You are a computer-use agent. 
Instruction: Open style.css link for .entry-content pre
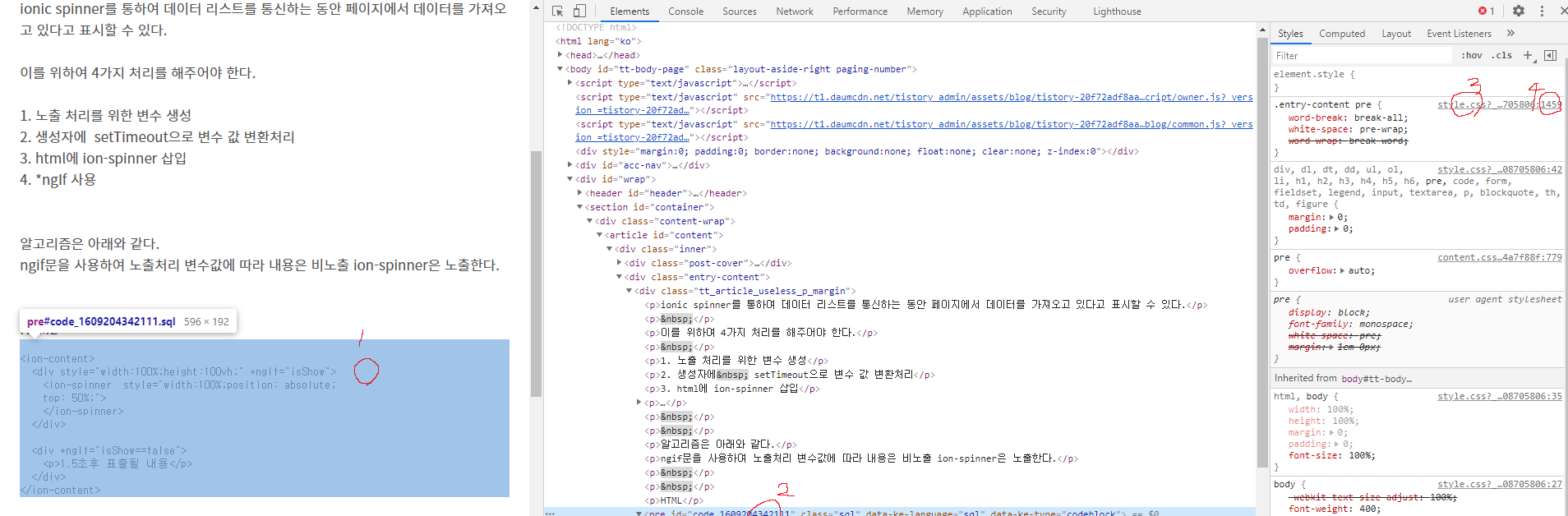[1500, 104]
